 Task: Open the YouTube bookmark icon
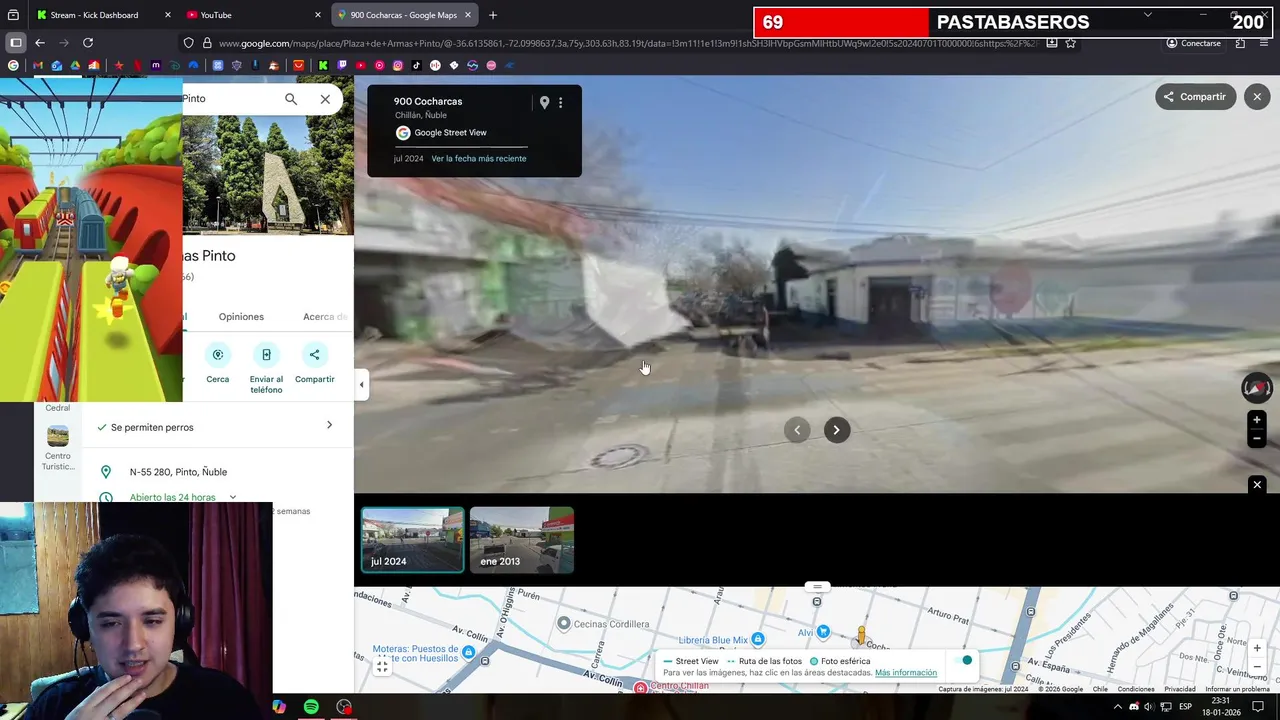coord(361,65)
